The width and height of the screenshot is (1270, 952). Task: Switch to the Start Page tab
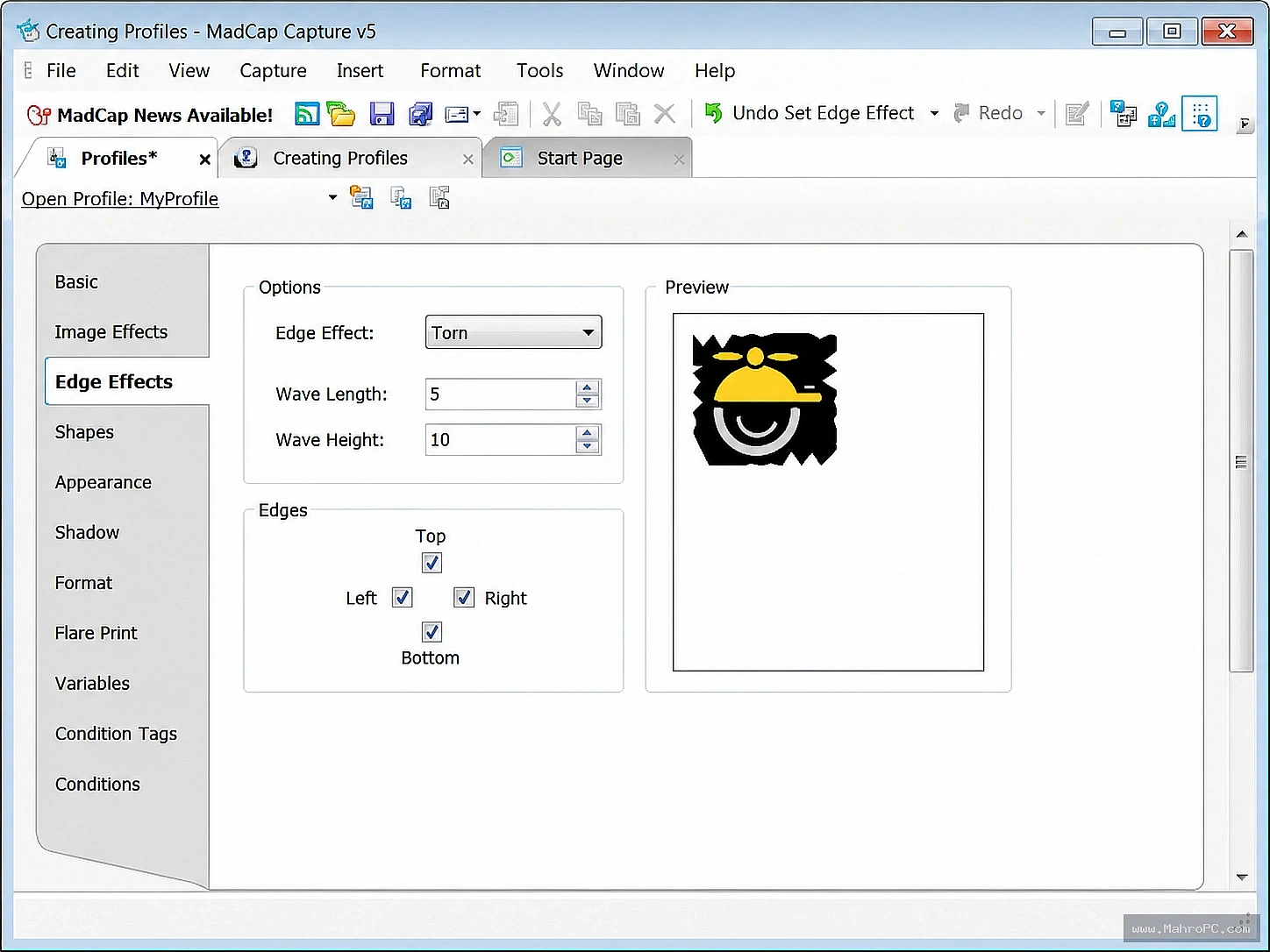pos(580,159)
